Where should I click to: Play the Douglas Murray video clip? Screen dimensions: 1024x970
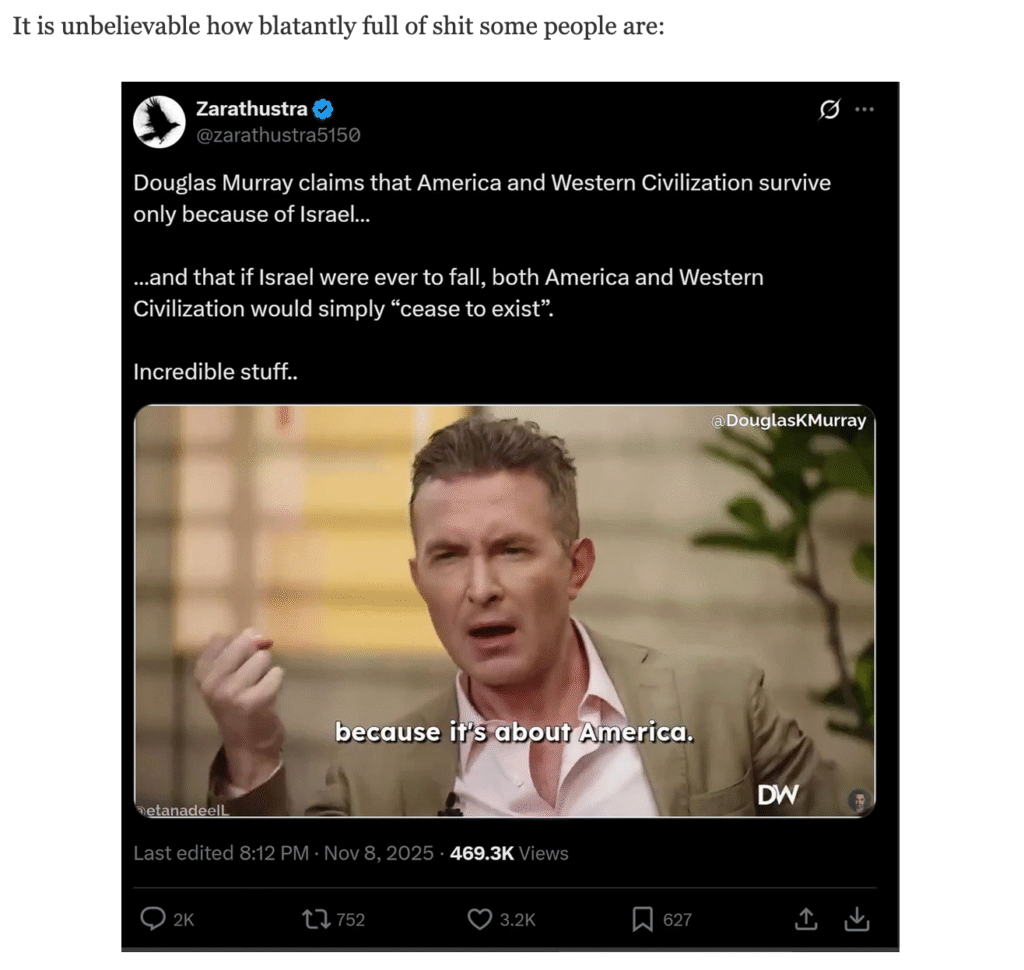point(504,611)
